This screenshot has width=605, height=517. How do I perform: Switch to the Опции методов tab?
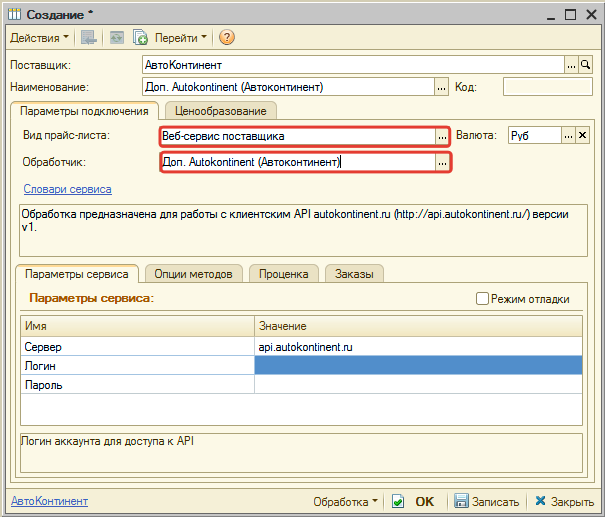(x=193, y=274)
